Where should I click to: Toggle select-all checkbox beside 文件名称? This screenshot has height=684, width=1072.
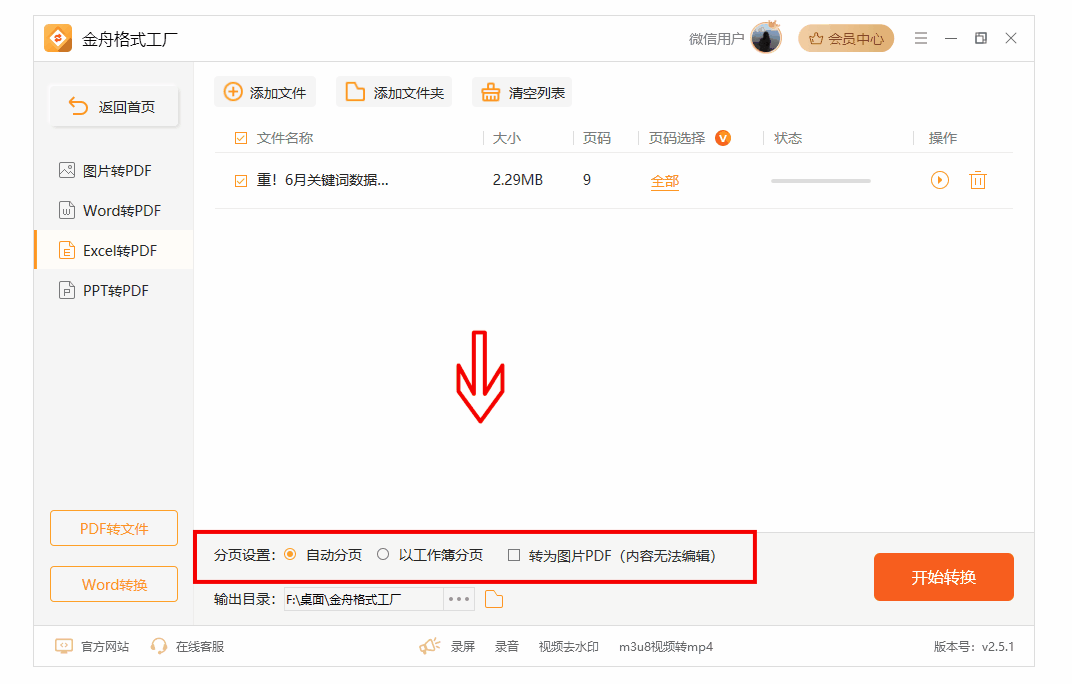click(240, 138)
